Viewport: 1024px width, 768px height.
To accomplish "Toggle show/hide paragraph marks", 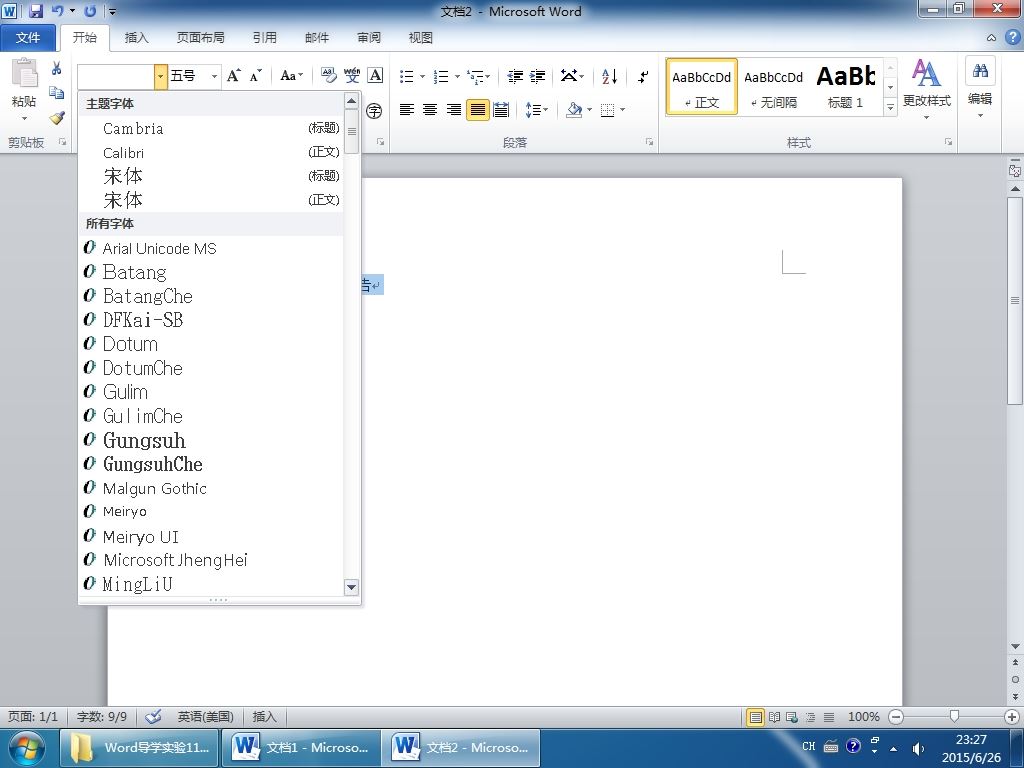I will (x=643, y=76).
